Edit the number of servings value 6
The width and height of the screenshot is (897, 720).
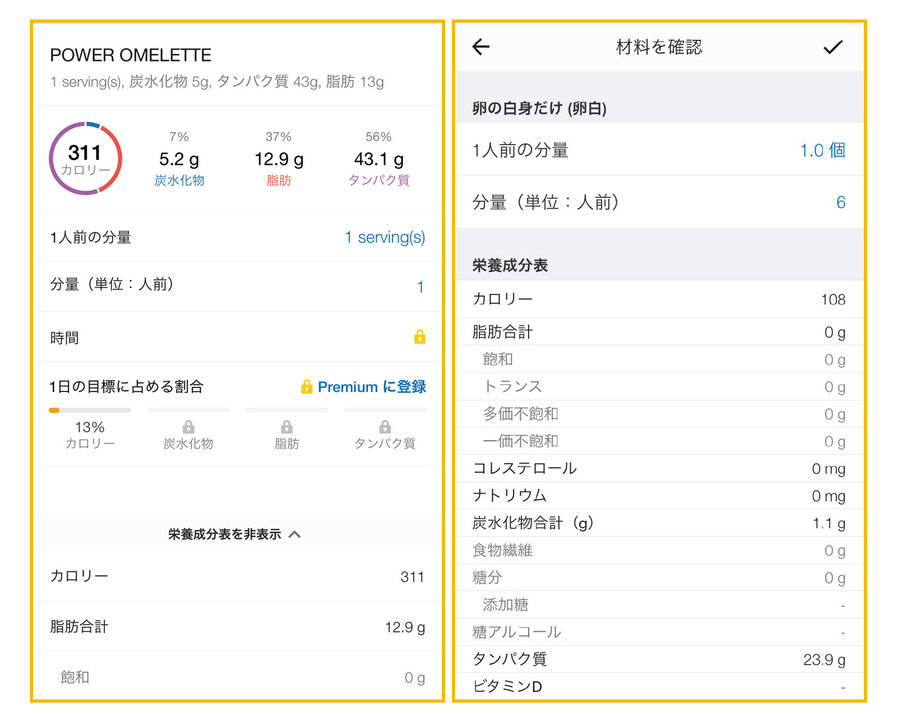click(840, 202)
